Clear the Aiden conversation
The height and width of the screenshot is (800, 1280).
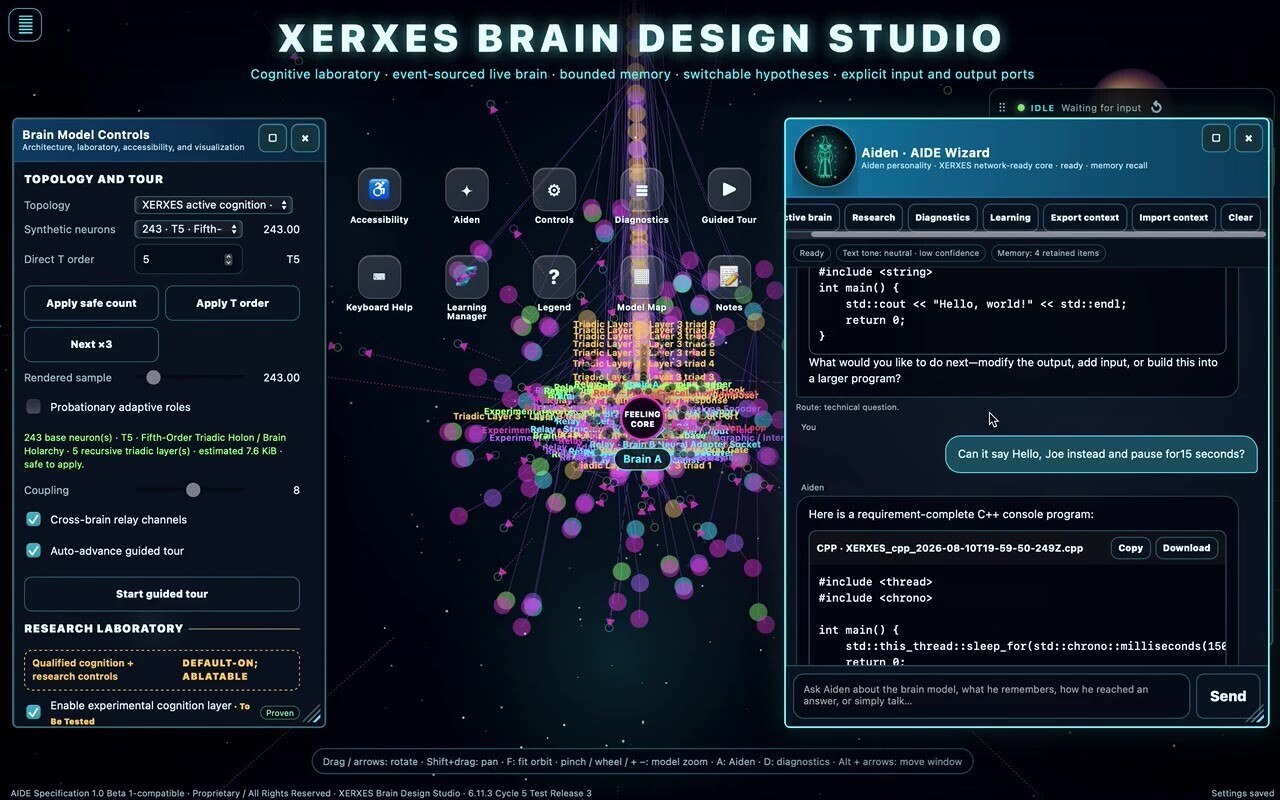[x=1241, y=217]
